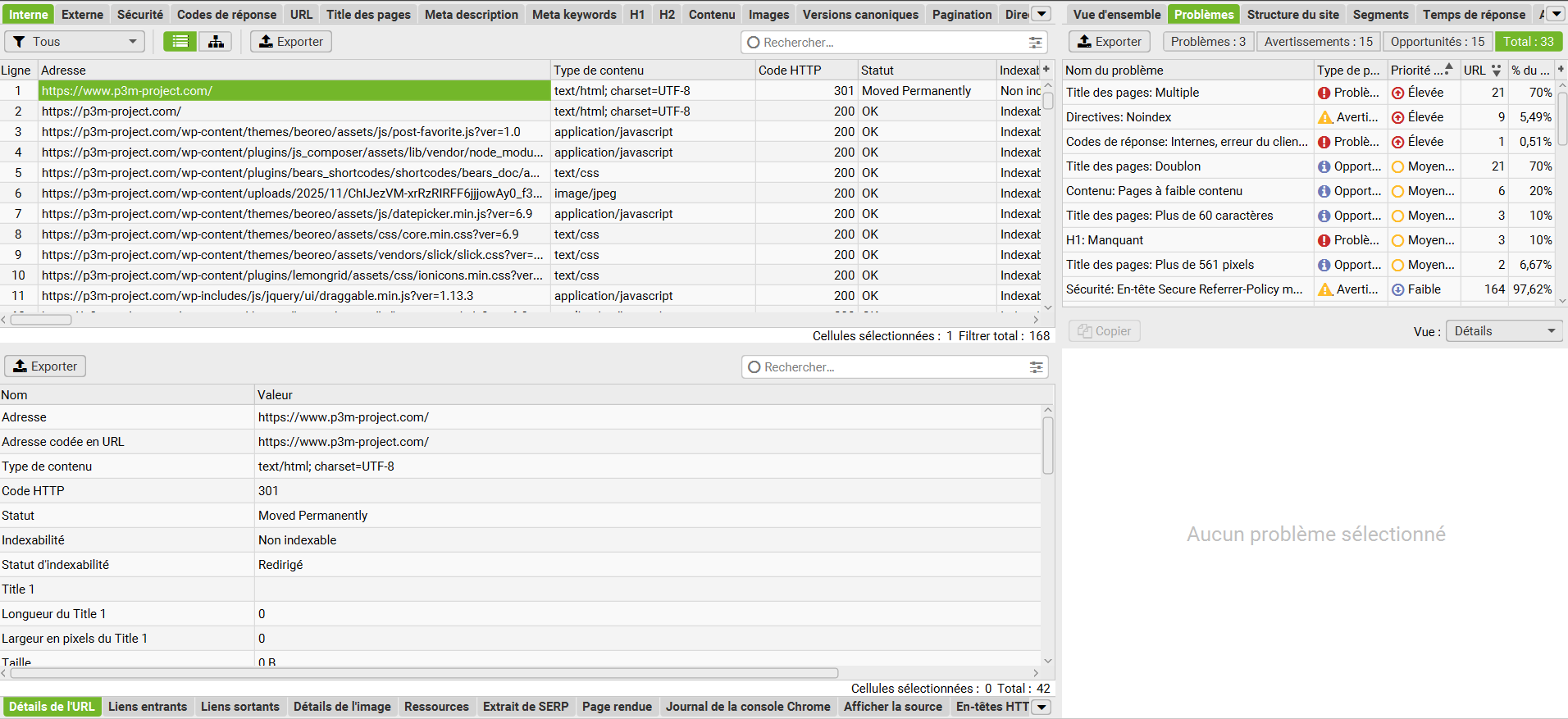Add a column using the plus icon in main table
1568x719 pixels.
[1046, 70]
